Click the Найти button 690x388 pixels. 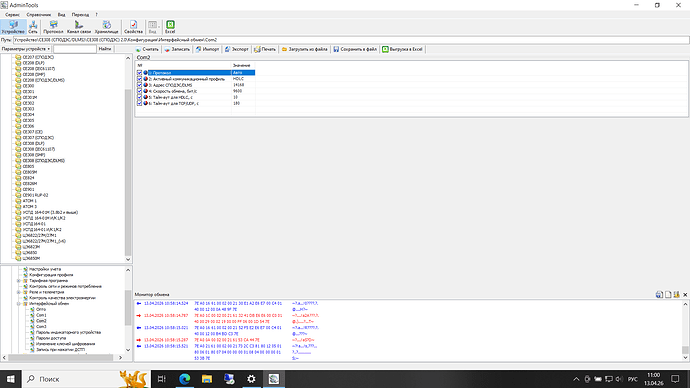(x=105, y=49)
